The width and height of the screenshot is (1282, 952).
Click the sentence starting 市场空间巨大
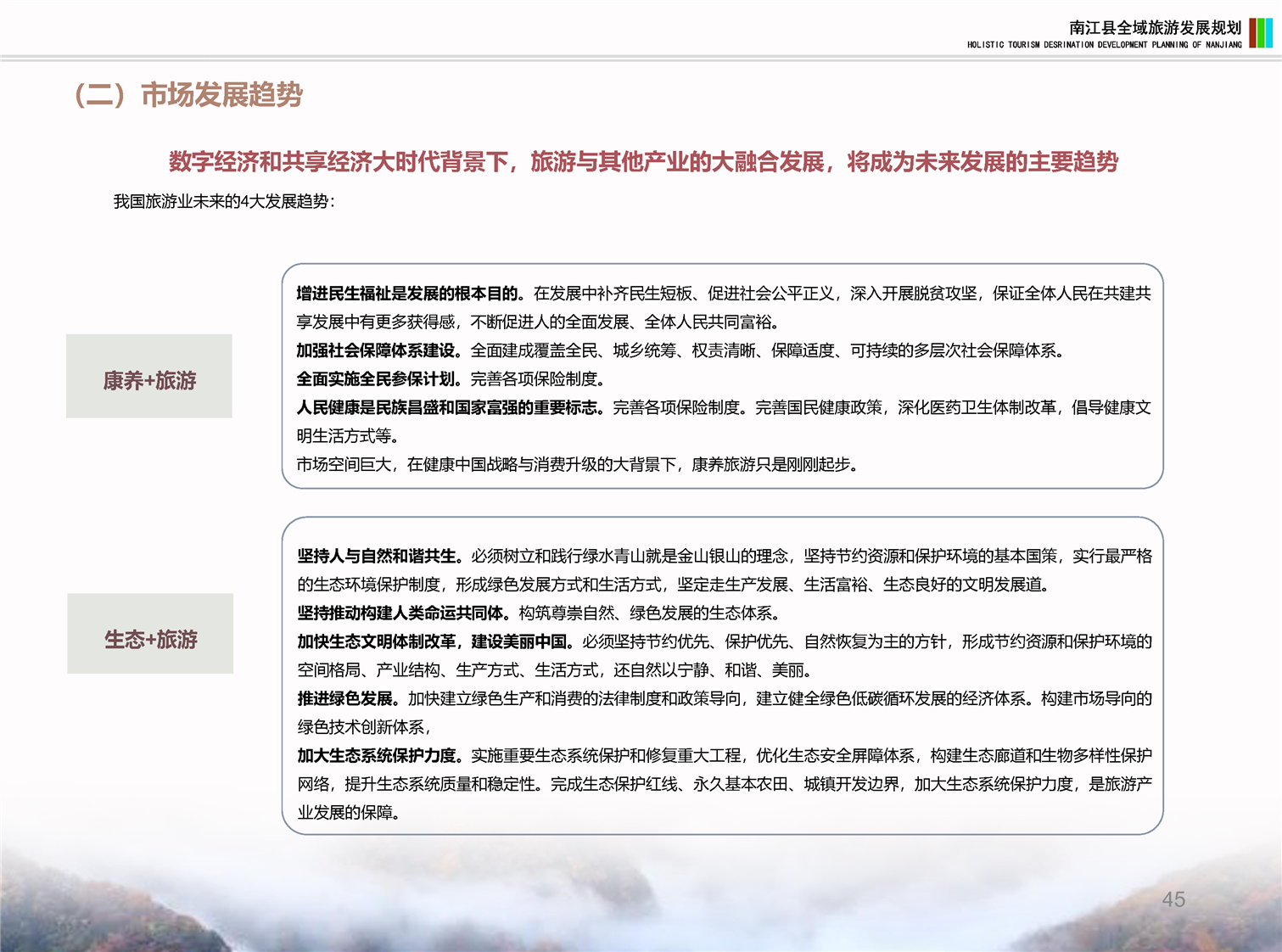click(577, 464)
